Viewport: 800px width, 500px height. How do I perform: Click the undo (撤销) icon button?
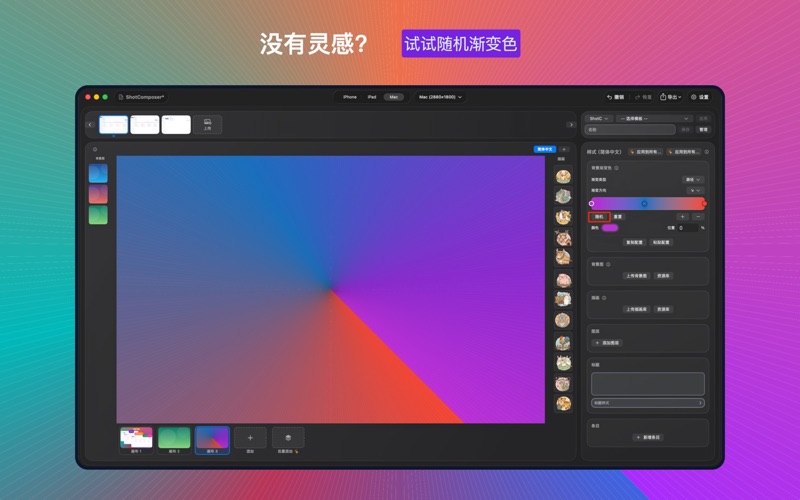615,97
